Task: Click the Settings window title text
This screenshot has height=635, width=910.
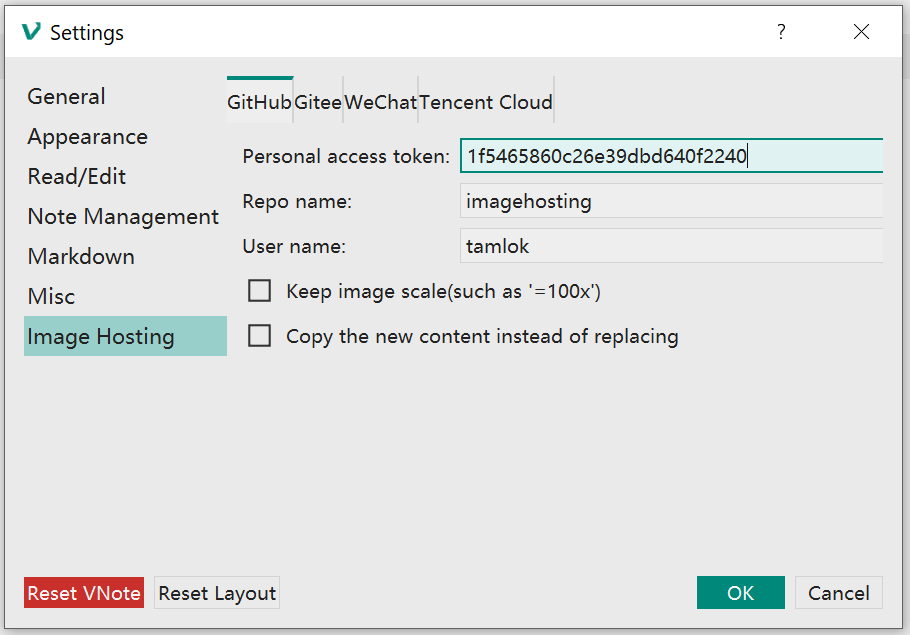Action: (87, 33)
